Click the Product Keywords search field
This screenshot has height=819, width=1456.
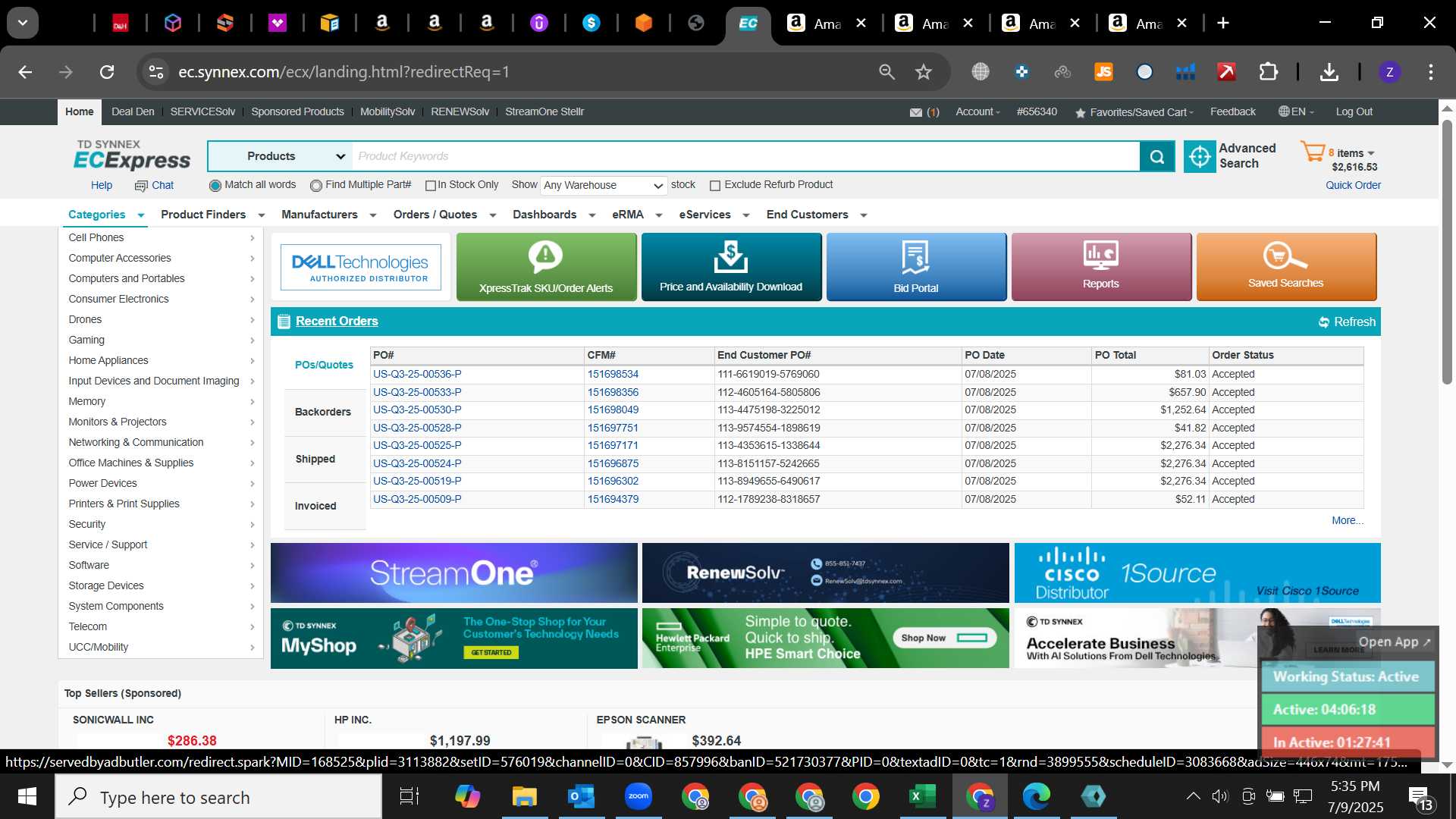746,156
